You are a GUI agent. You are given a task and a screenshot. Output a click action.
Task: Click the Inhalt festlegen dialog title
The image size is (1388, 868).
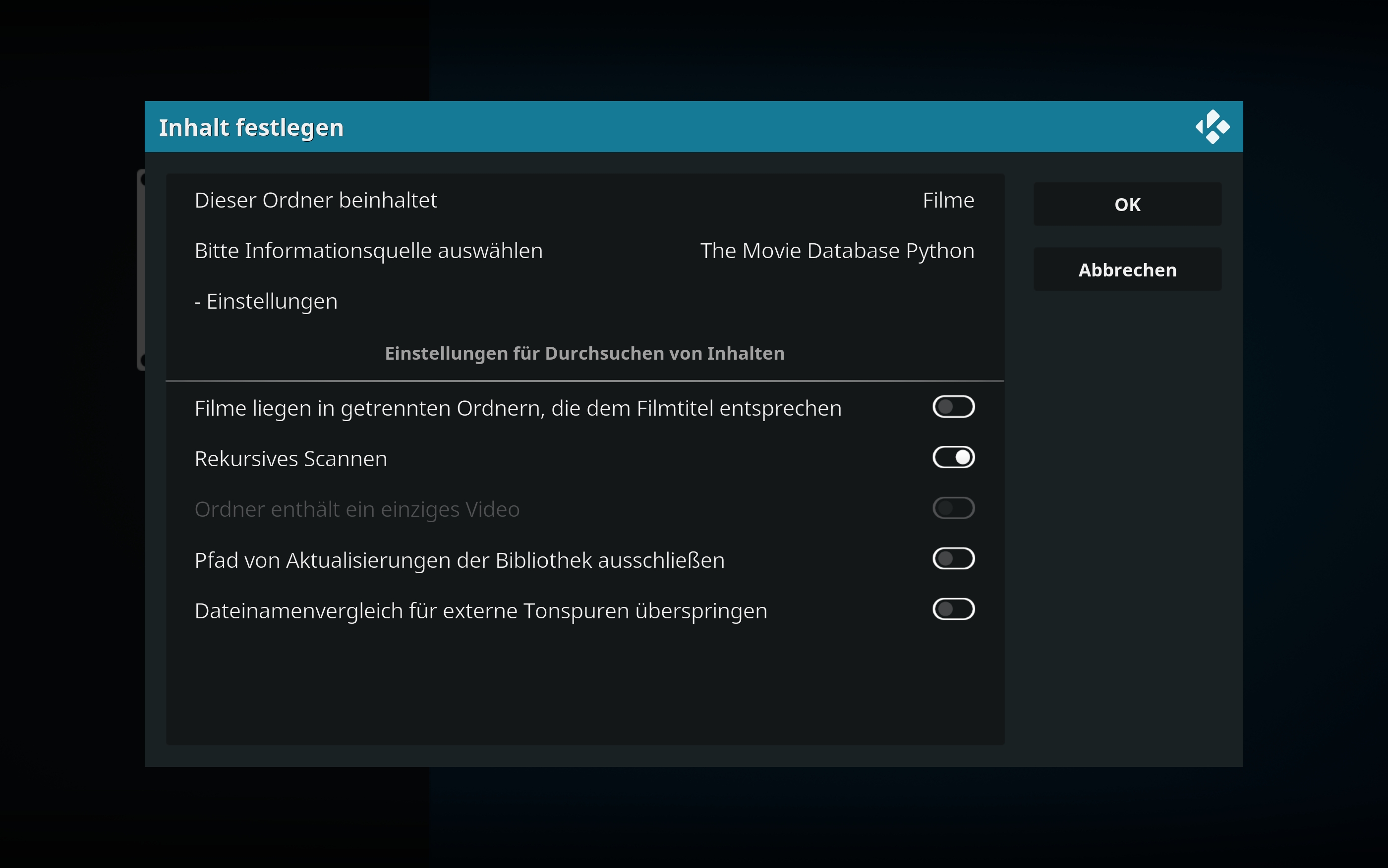251,127
